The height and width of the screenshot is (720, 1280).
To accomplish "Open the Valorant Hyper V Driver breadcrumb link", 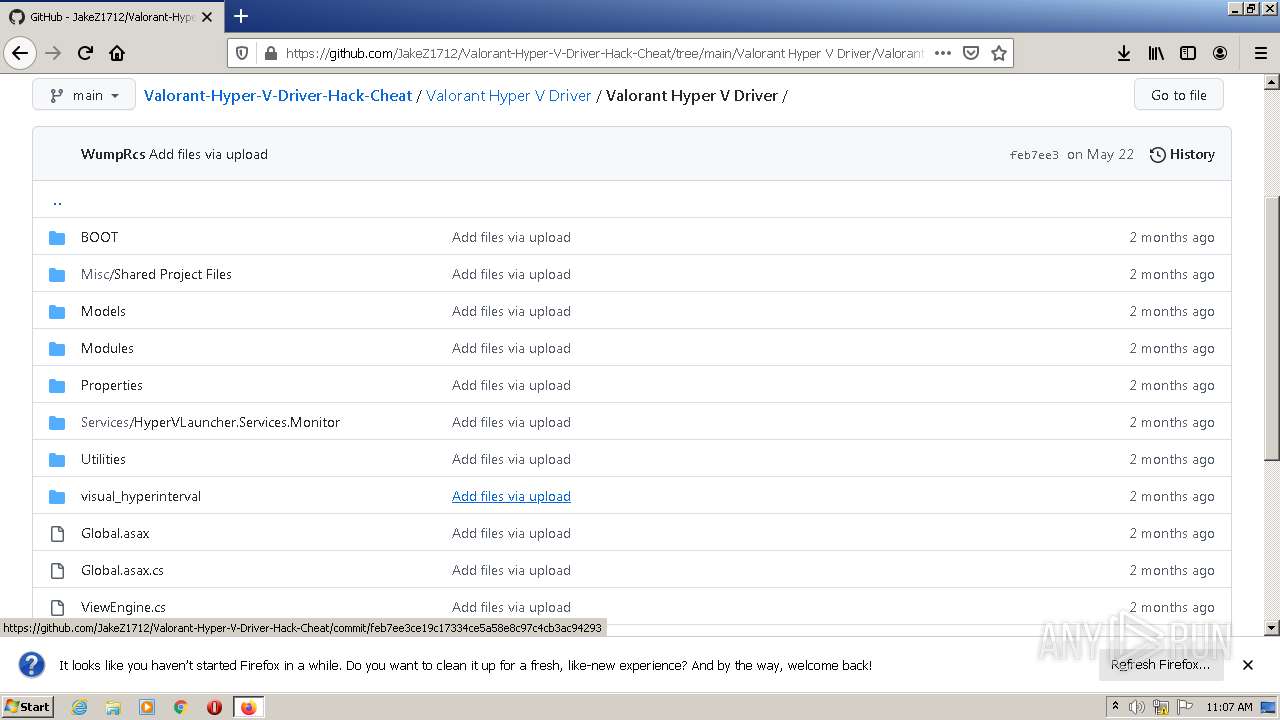I will pos(509,95).
